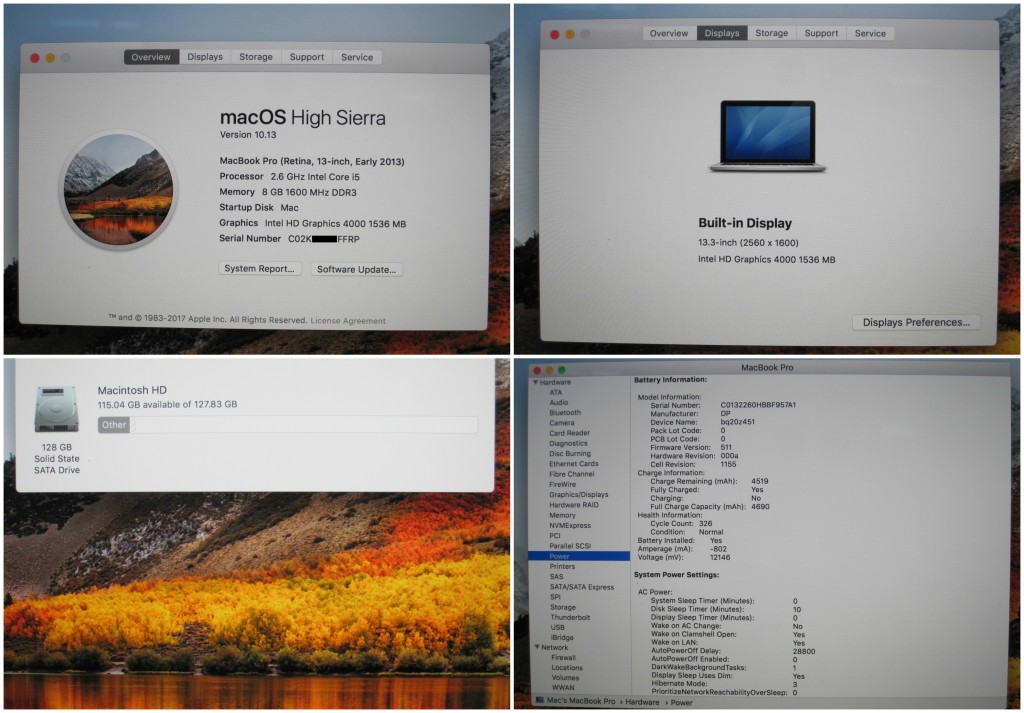Viewport: 1024px width, 713px height.
Task: Click the Built-in Display heading
Action: click(745, 223)
